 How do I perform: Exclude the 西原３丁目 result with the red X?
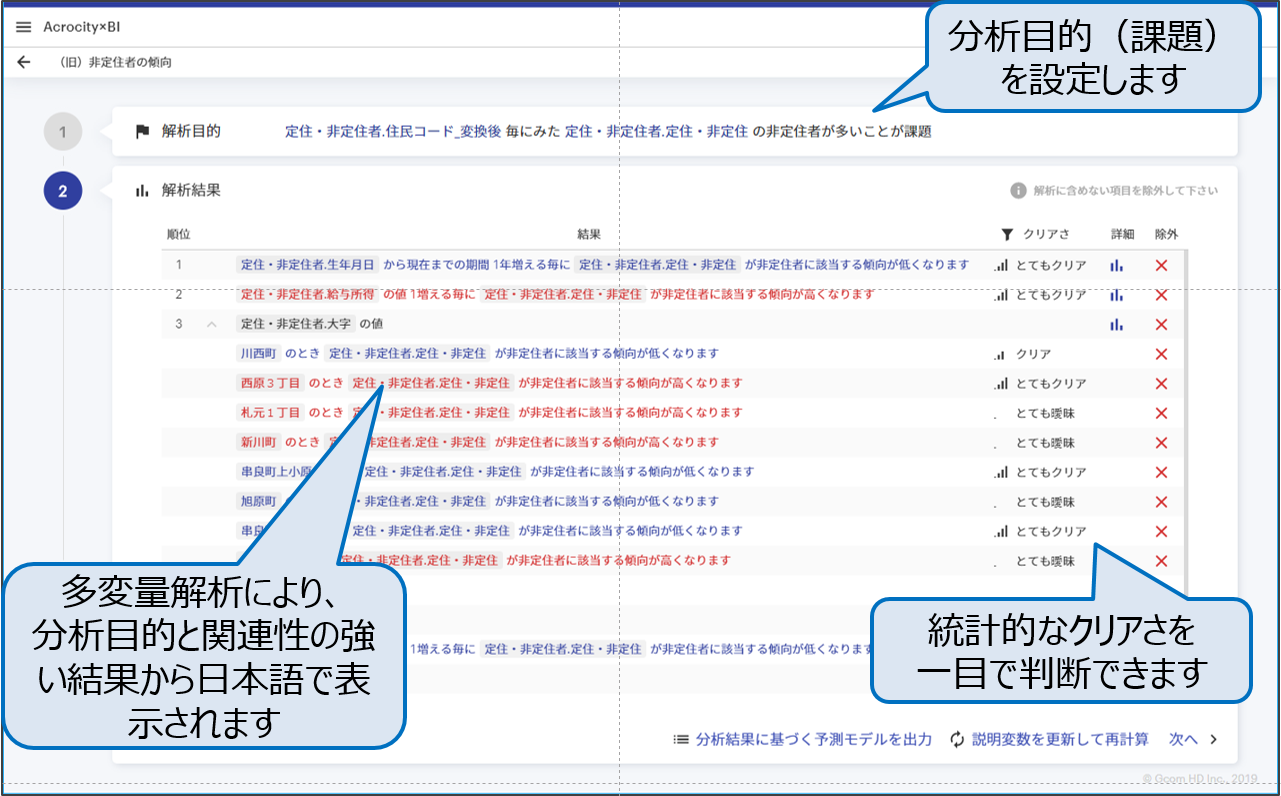click(1161, 383)
